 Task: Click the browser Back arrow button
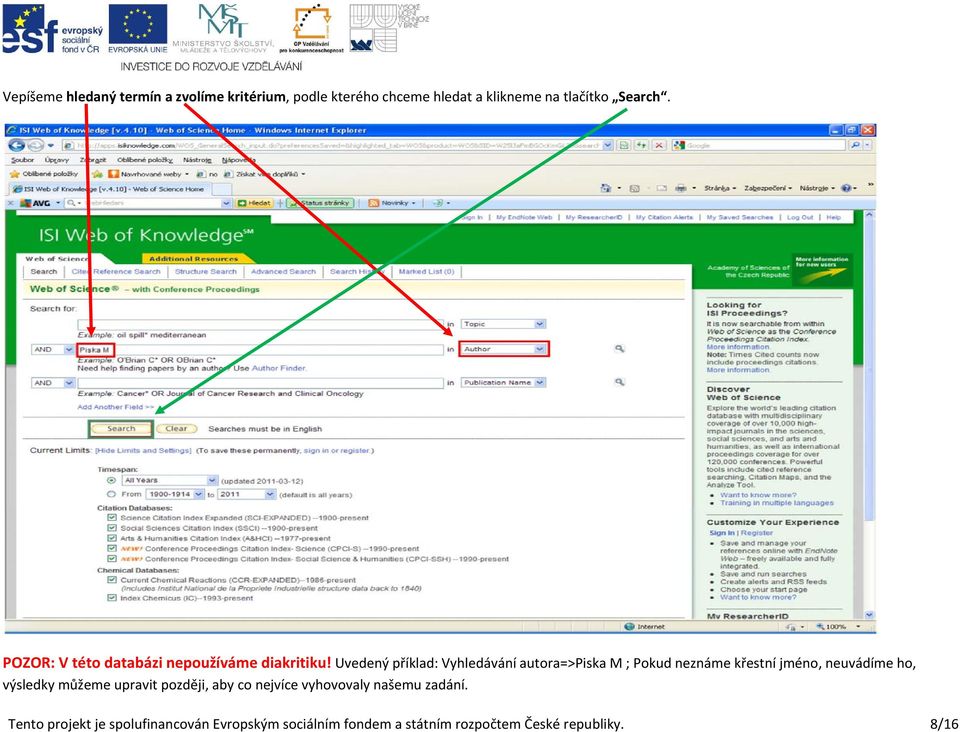pos(17,146)
